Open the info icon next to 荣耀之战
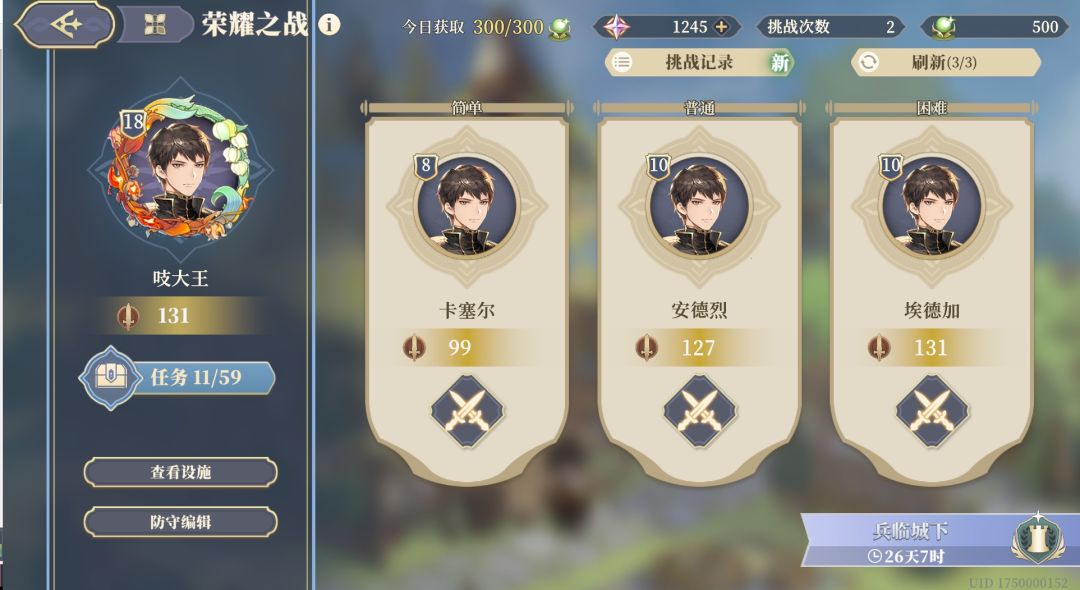 point(329,25)
